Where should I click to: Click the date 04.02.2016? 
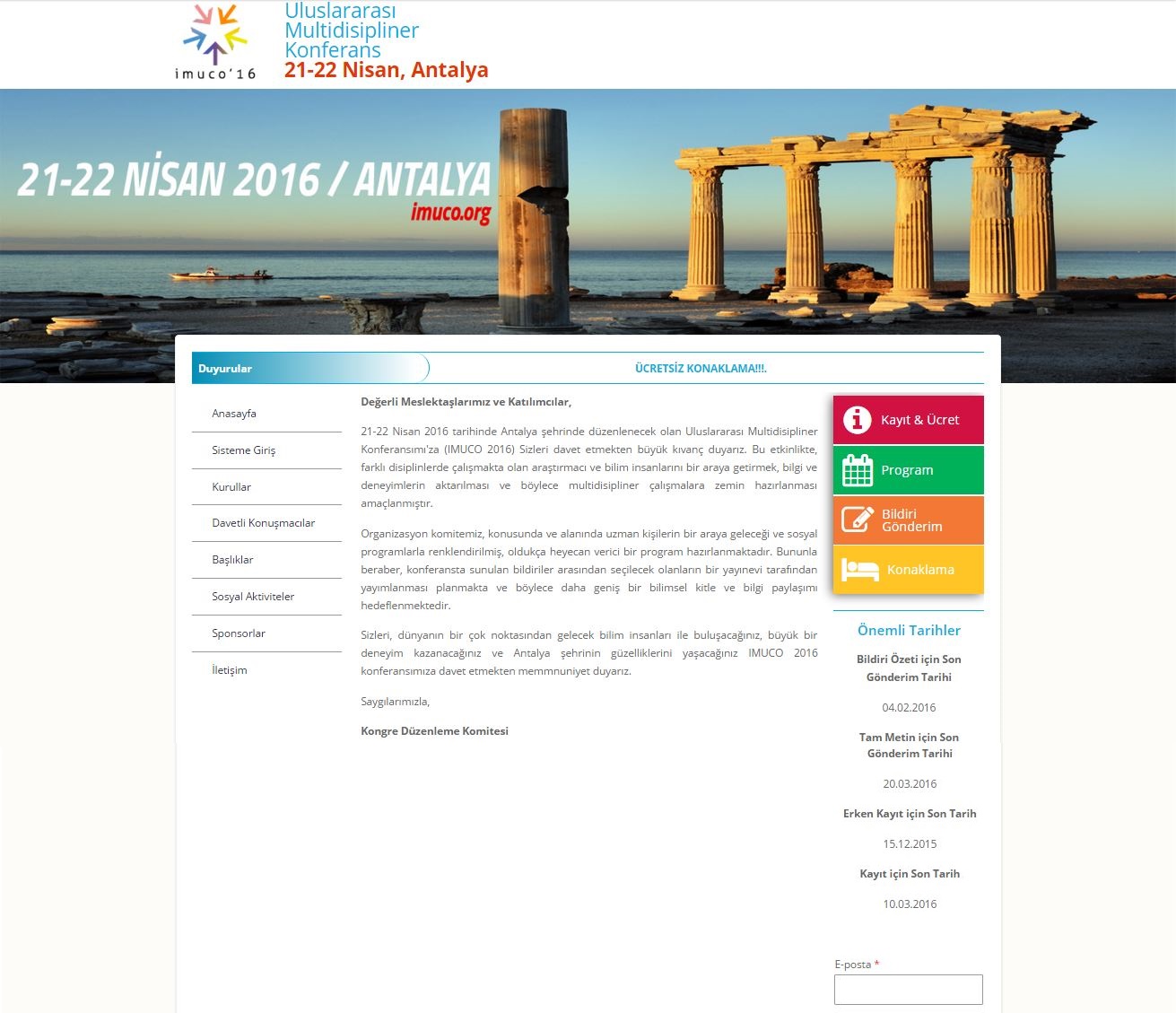(909, 708)
